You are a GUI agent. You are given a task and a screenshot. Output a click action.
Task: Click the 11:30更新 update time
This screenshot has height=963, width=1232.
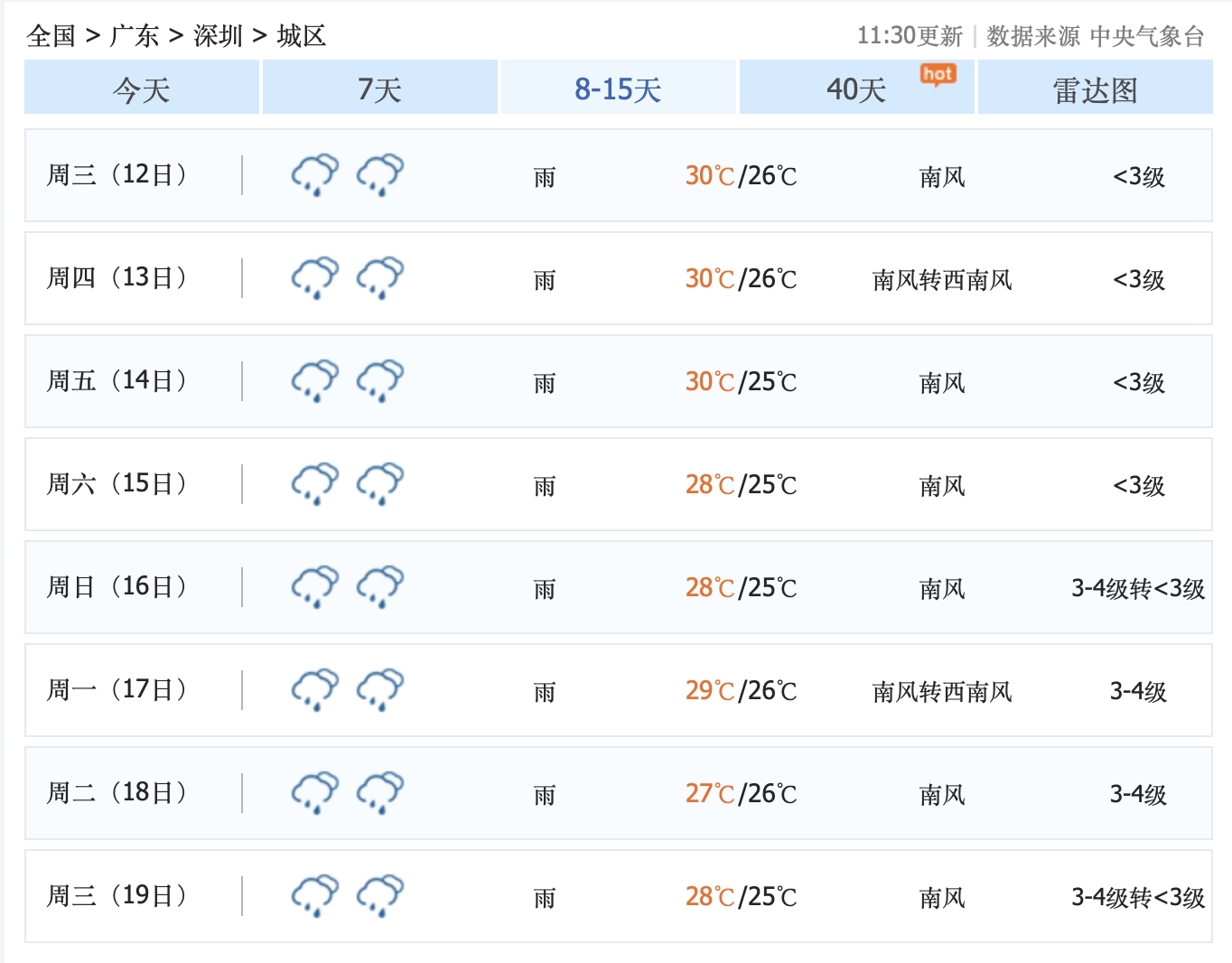[x=910, y=36]
